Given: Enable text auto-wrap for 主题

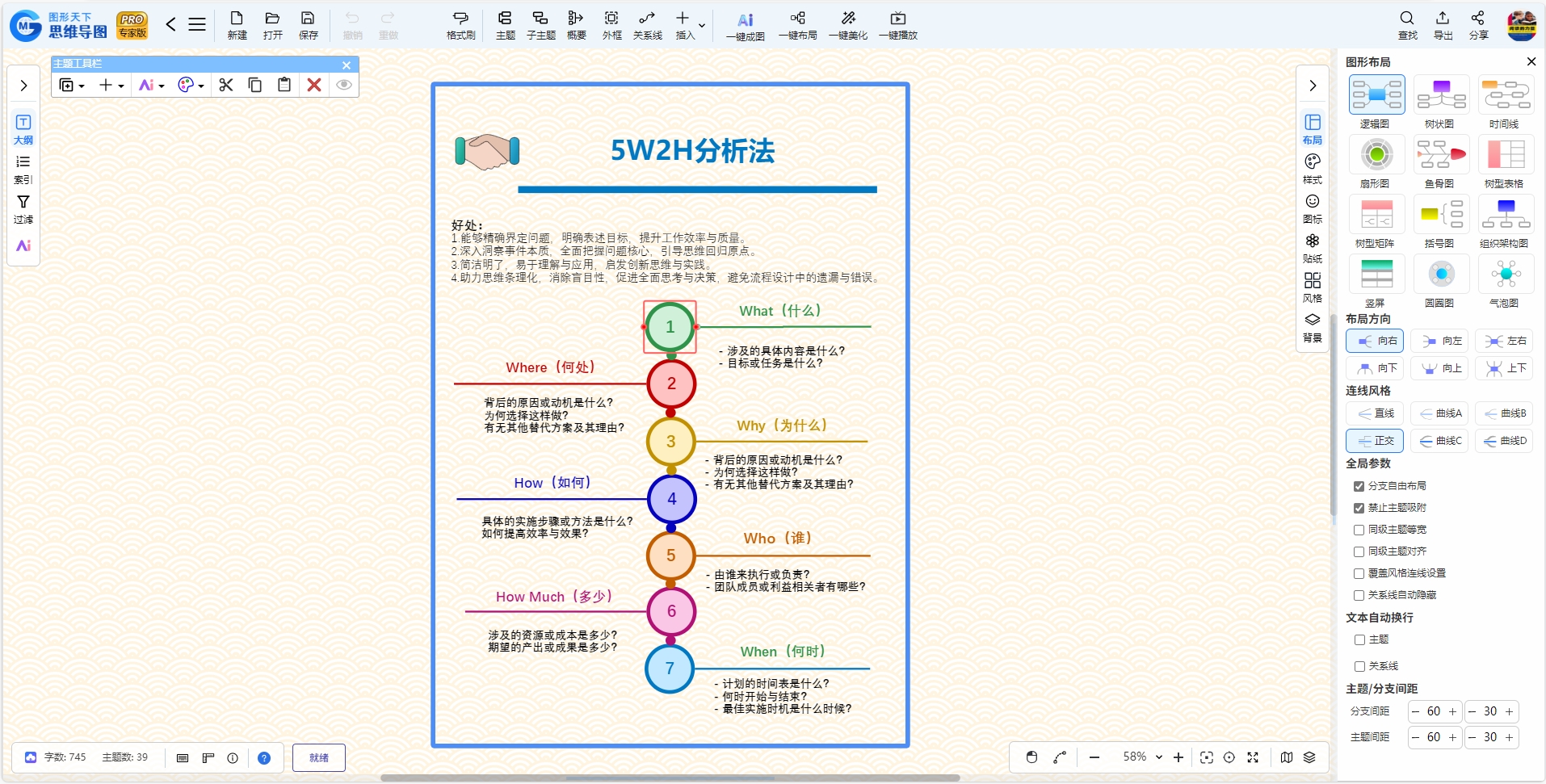Looking at the screenshot, I should (x=1359, y=639).
